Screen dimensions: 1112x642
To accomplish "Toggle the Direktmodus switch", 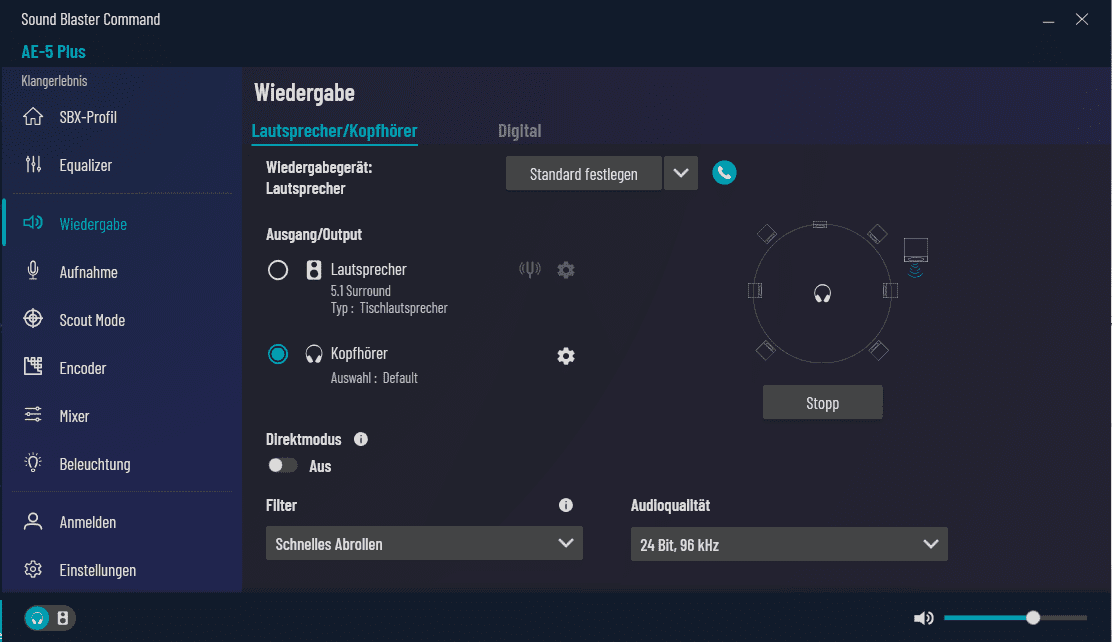I will tap(282, 465).
